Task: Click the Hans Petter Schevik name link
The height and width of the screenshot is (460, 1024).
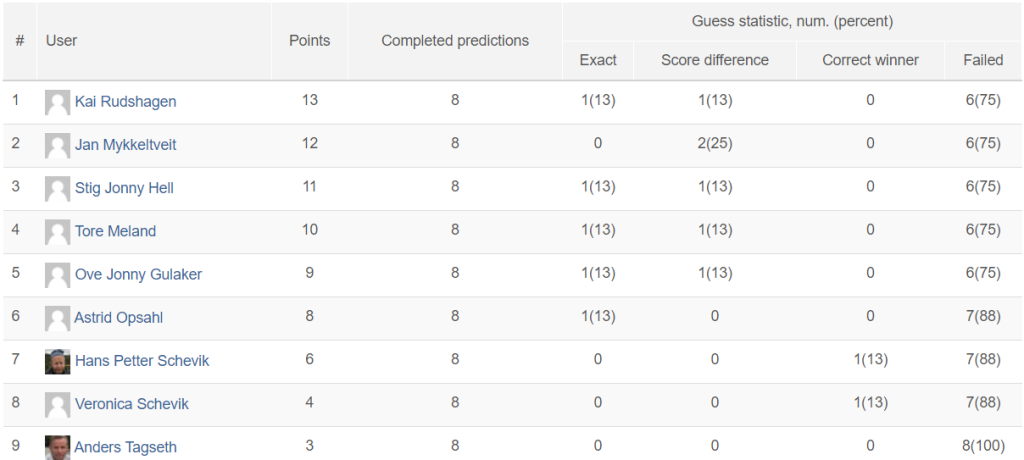Action: pos(142,361)
